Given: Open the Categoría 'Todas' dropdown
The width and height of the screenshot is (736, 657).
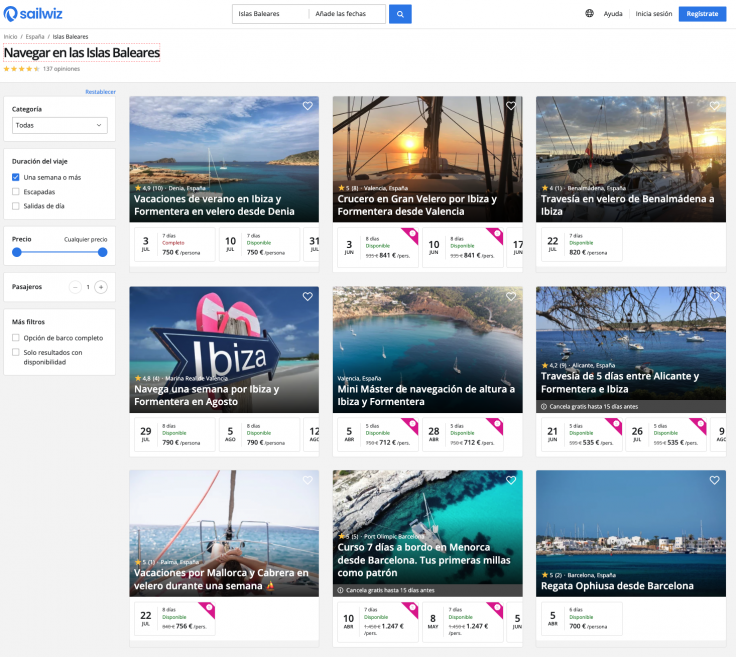Looking at the screenshot, I should point(60,125).
